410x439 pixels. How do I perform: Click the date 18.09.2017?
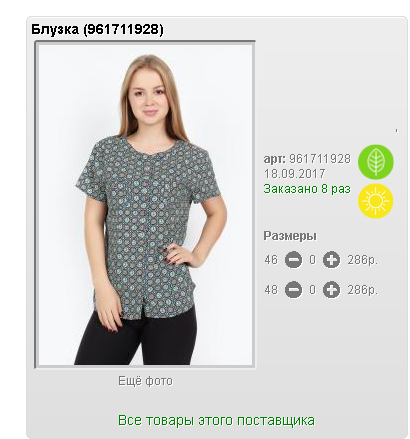(x=295, y=174)
